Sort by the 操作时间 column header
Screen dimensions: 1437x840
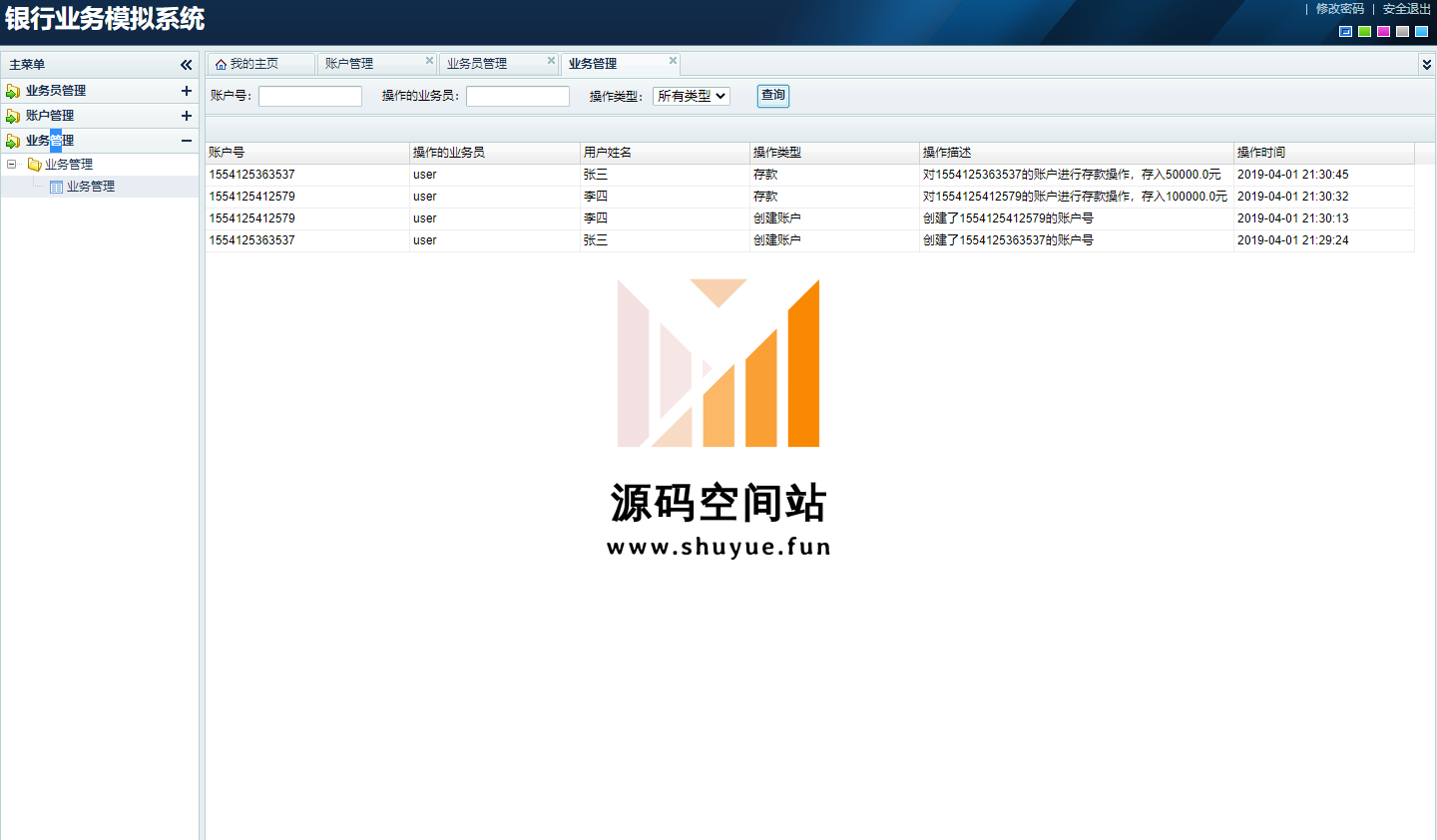(1324, 153)
